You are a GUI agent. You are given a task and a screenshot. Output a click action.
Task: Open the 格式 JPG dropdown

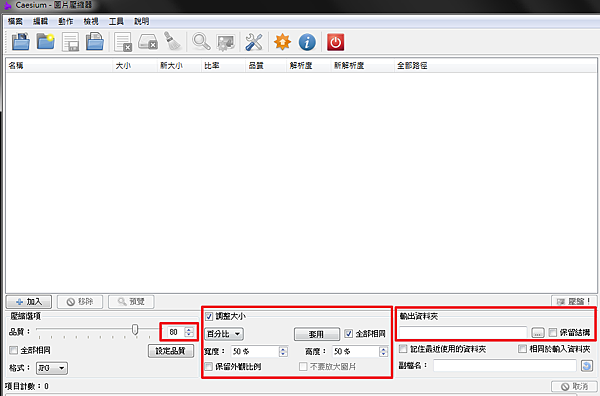52,368
